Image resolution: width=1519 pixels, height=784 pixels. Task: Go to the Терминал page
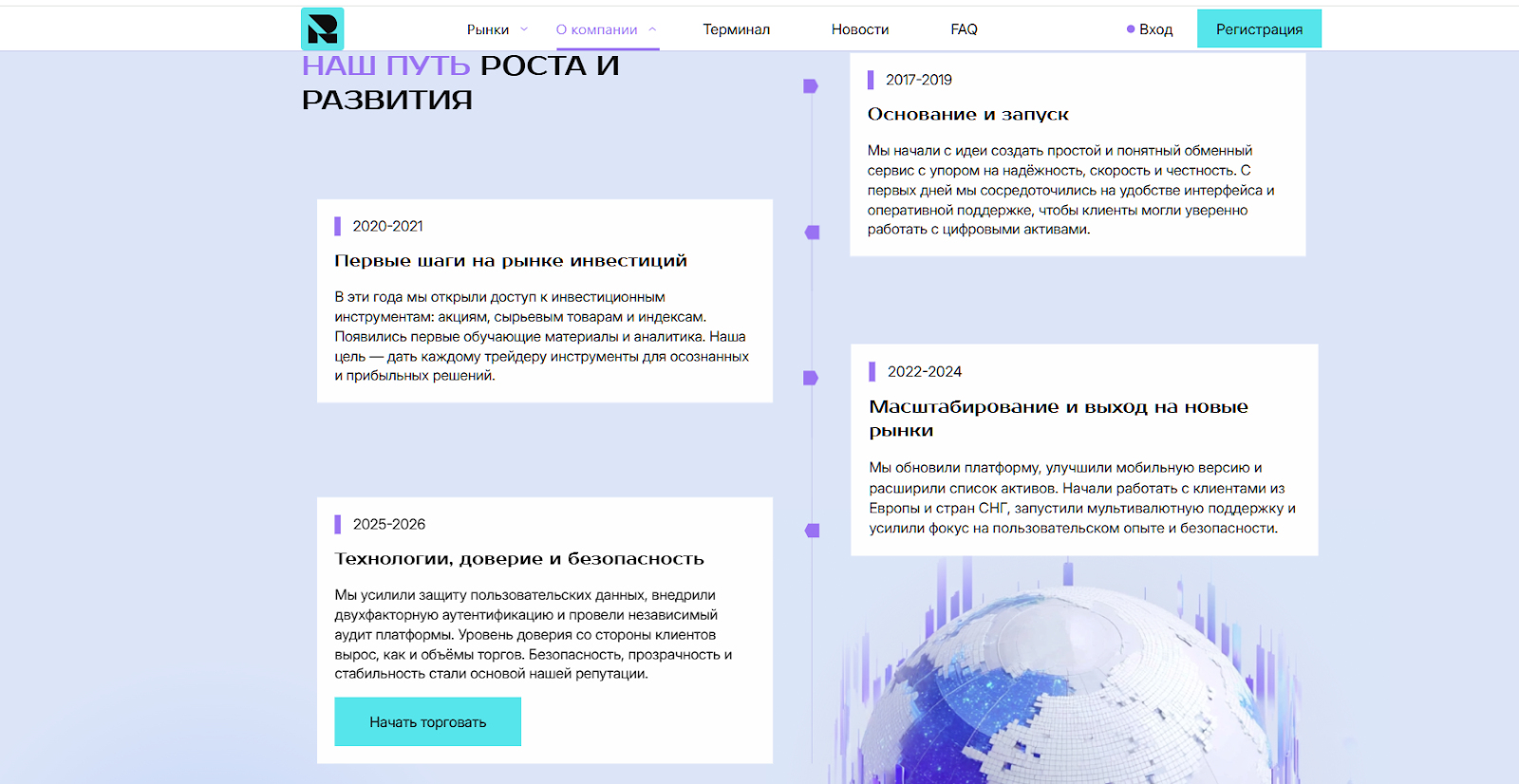coord(736,29)
